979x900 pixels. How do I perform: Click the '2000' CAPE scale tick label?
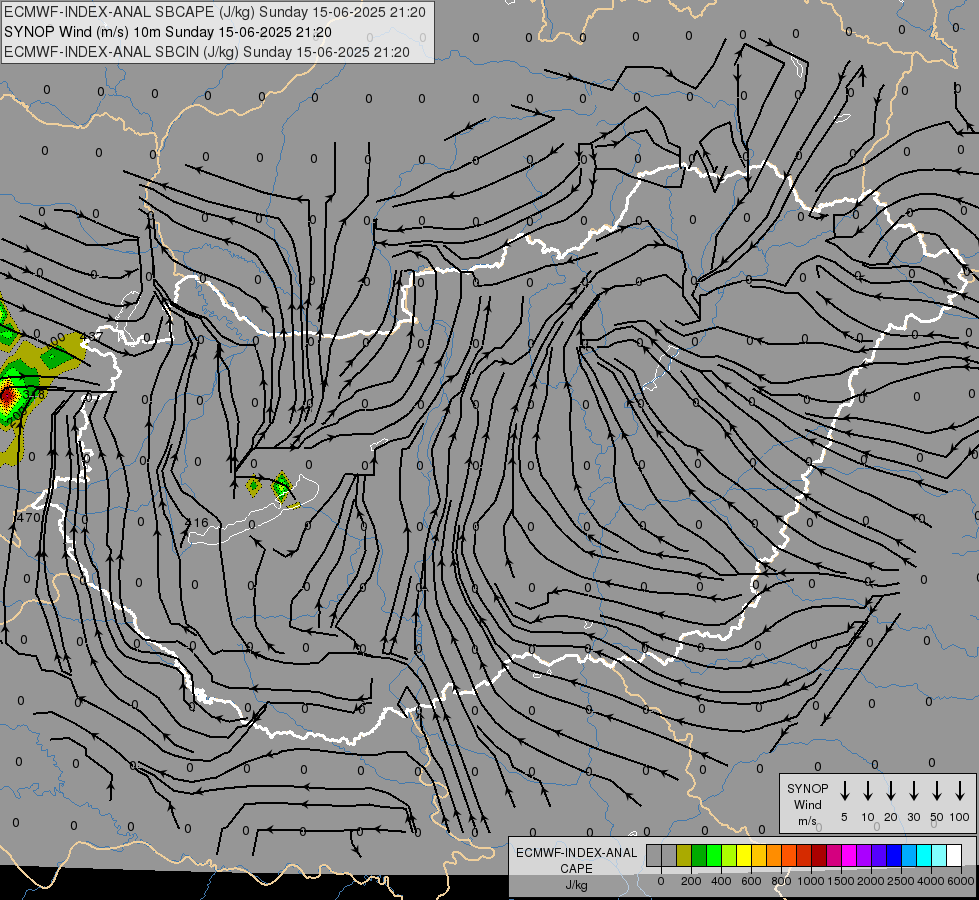tap(870, 881)
